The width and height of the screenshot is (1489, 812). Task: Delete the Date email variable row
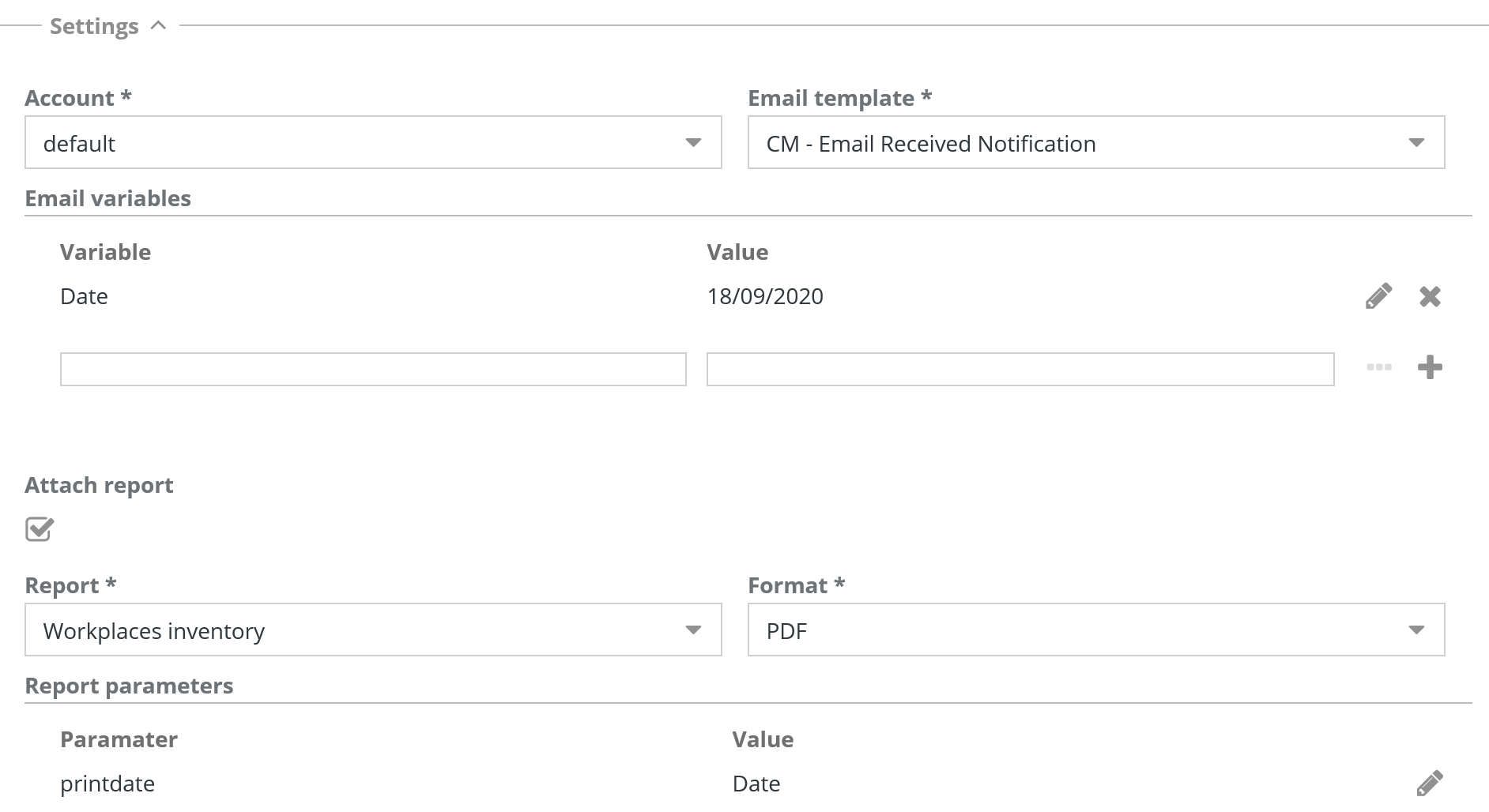click(x=1430, y=296)
